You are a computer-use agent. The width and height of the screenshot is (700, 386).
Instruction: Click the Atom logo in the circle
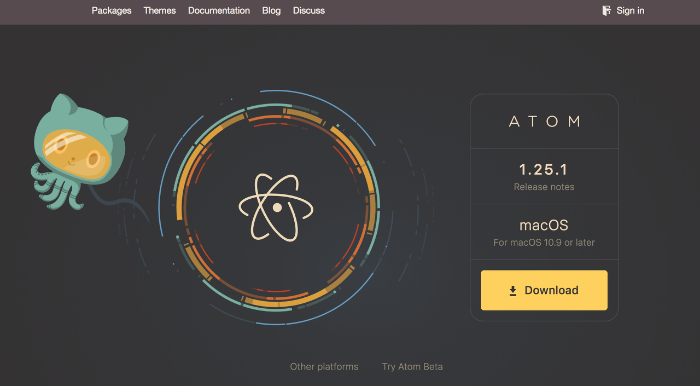[276, 208]
